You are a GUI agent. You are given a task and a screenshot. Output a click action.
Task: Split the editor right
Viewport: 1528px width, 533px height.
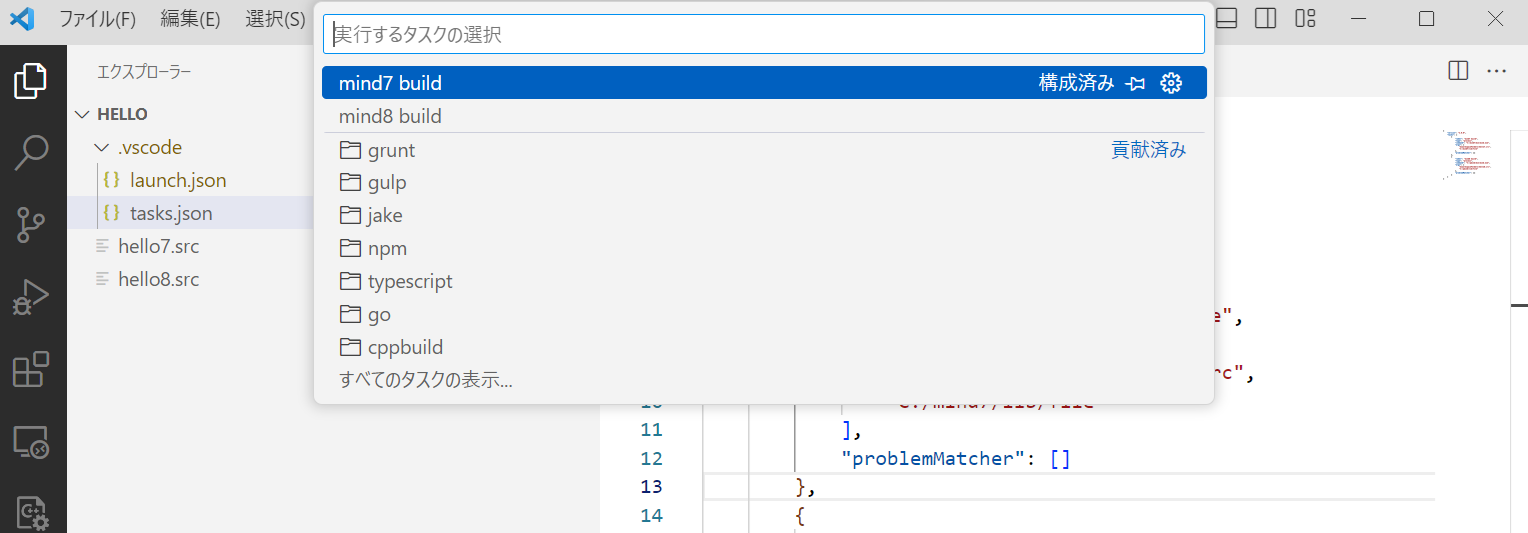pos(1458,71)
